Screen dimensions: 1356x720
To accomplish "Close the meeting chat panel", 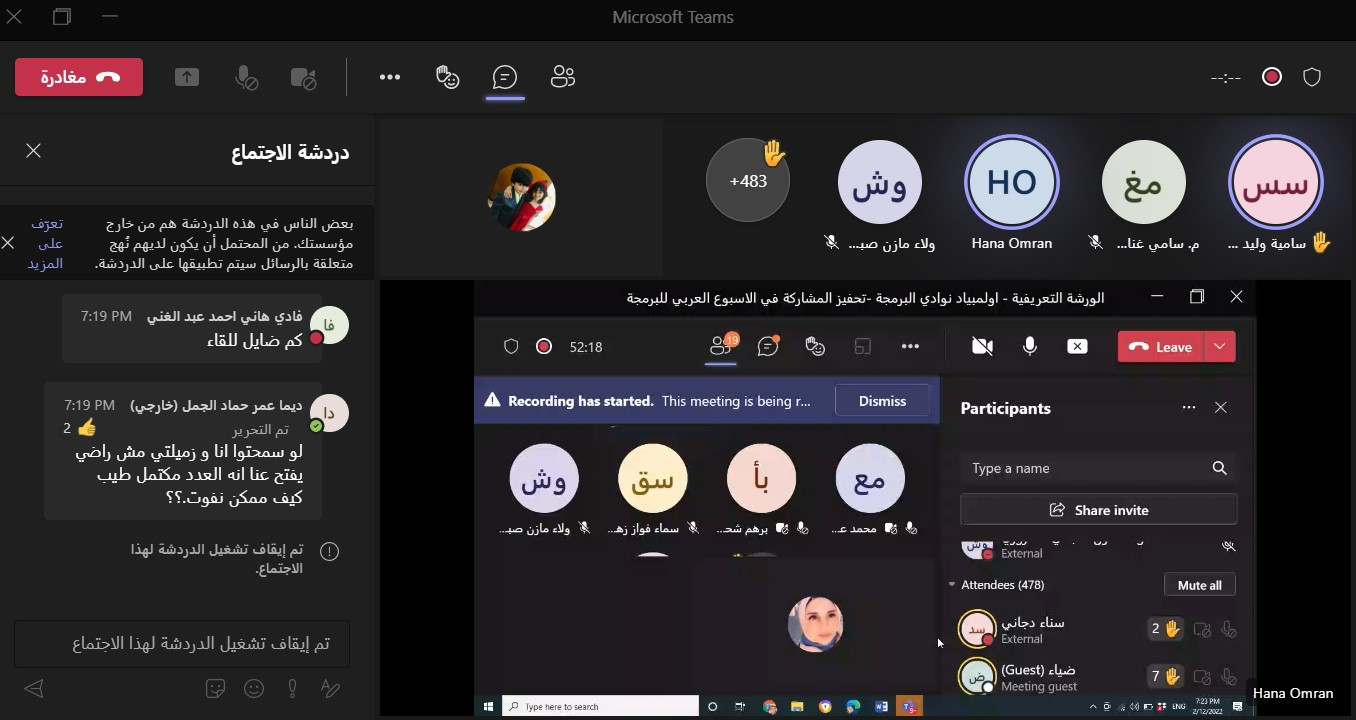I will tap(33, 151).
